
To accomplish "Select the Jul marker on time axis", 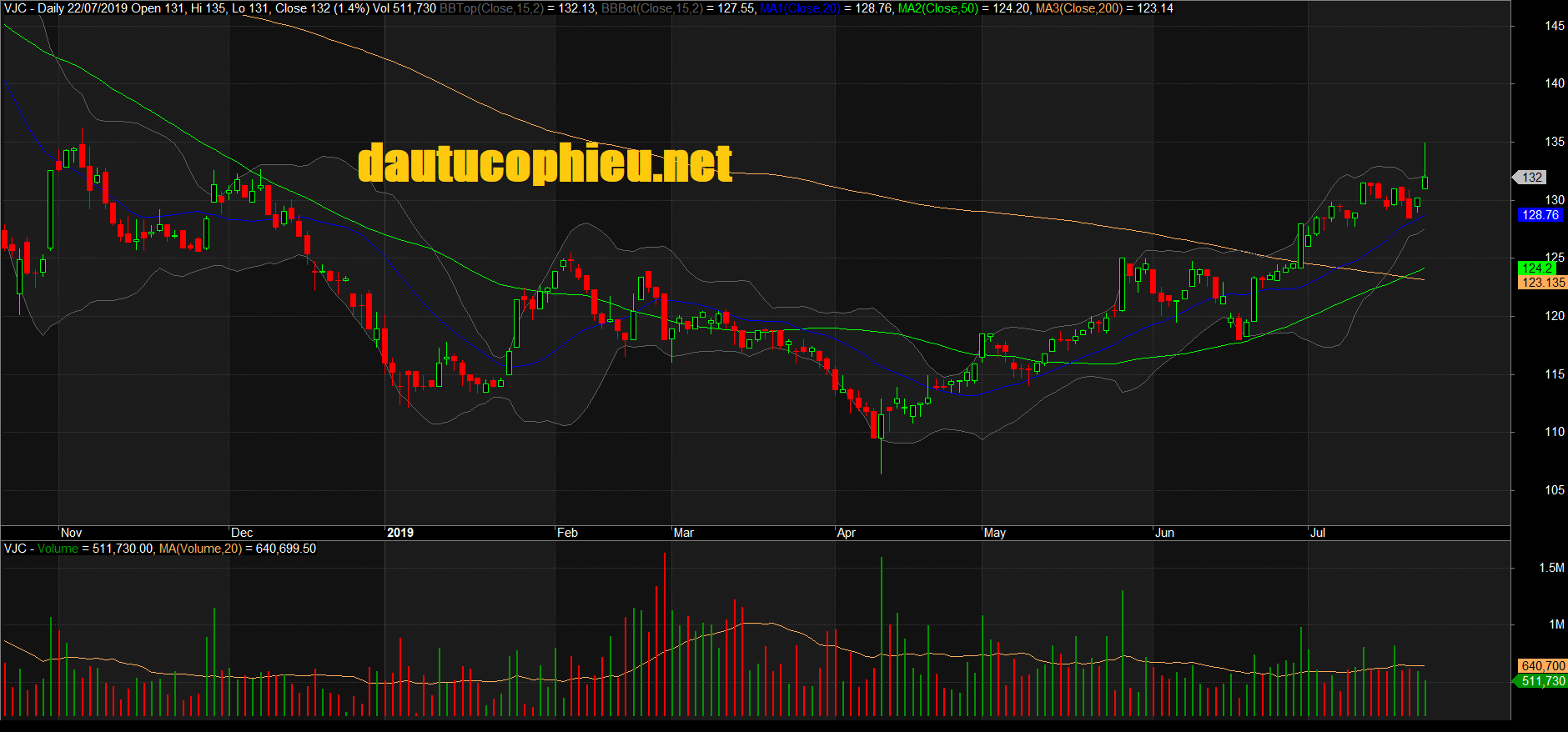I will click(x=1318, y=533).
